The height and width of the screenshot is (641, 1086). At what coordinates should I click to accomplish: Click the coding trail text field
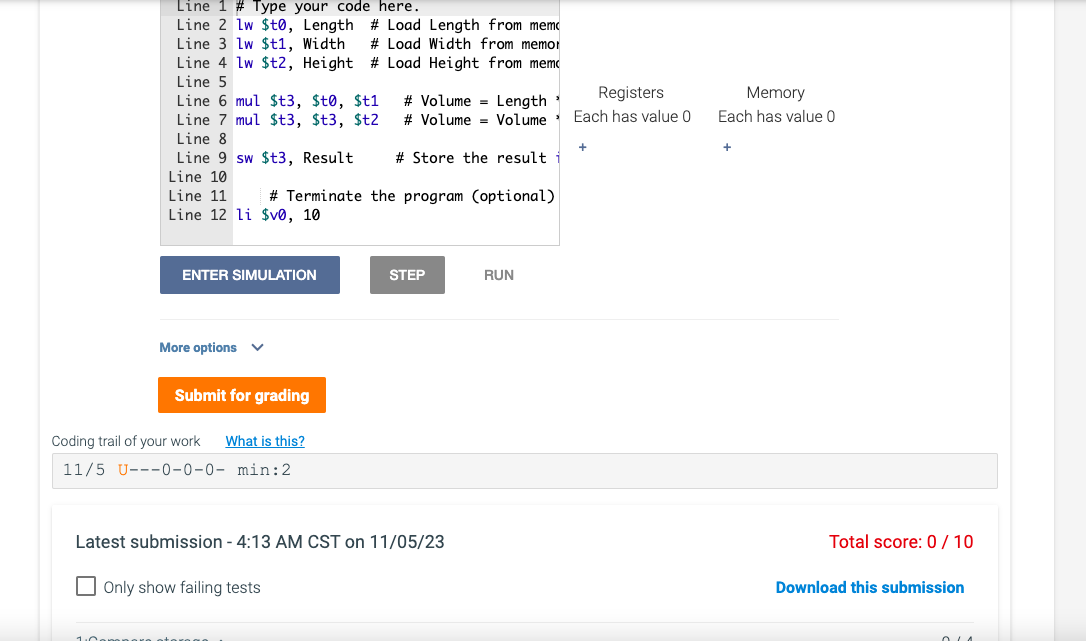click(x=527, y=469)
